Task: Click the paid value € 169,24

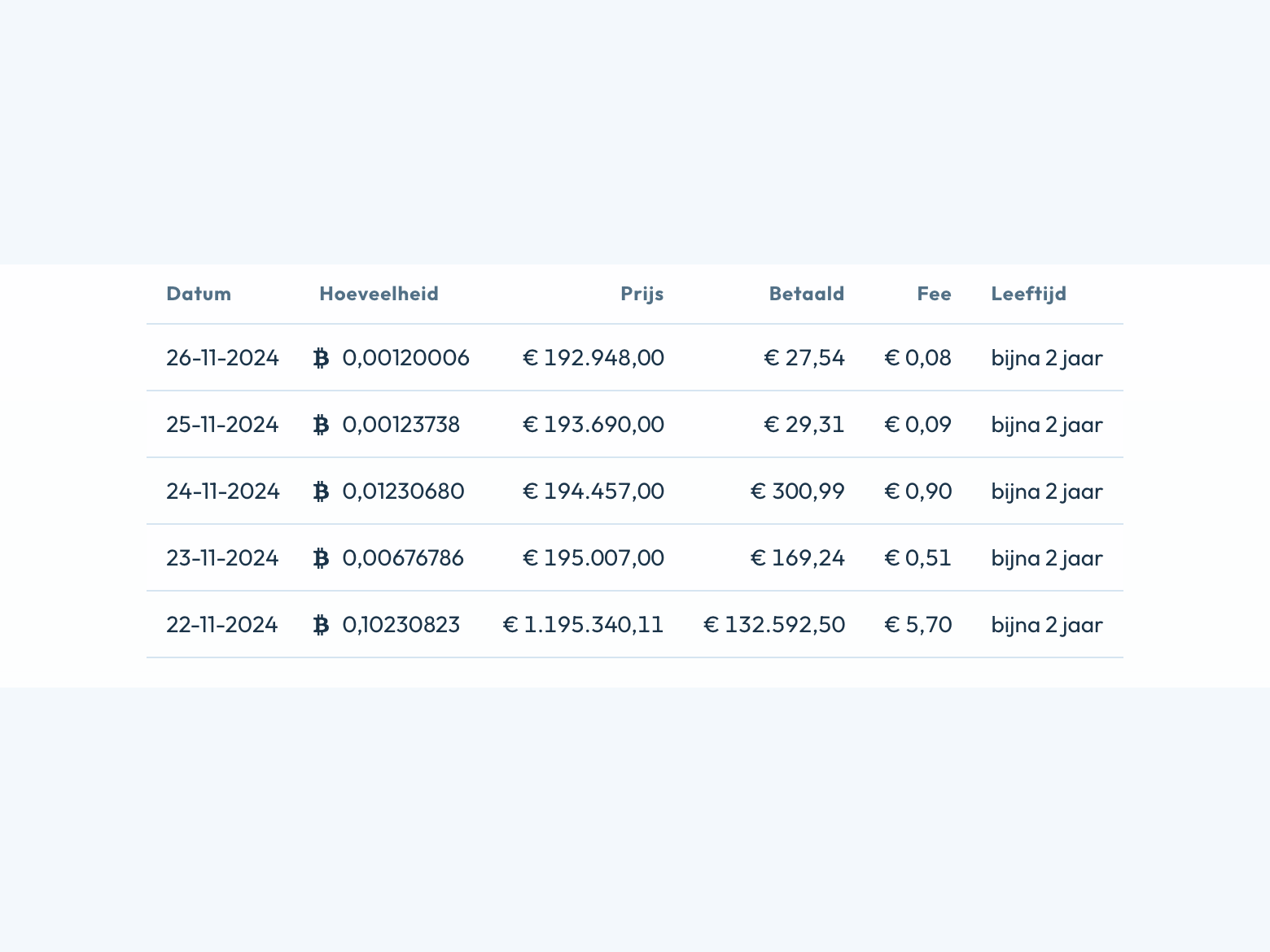Action: coord(798,558)
